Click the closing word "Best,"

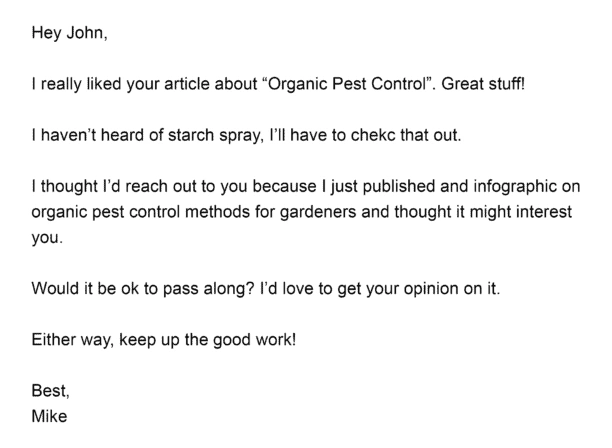coord(51,391)
